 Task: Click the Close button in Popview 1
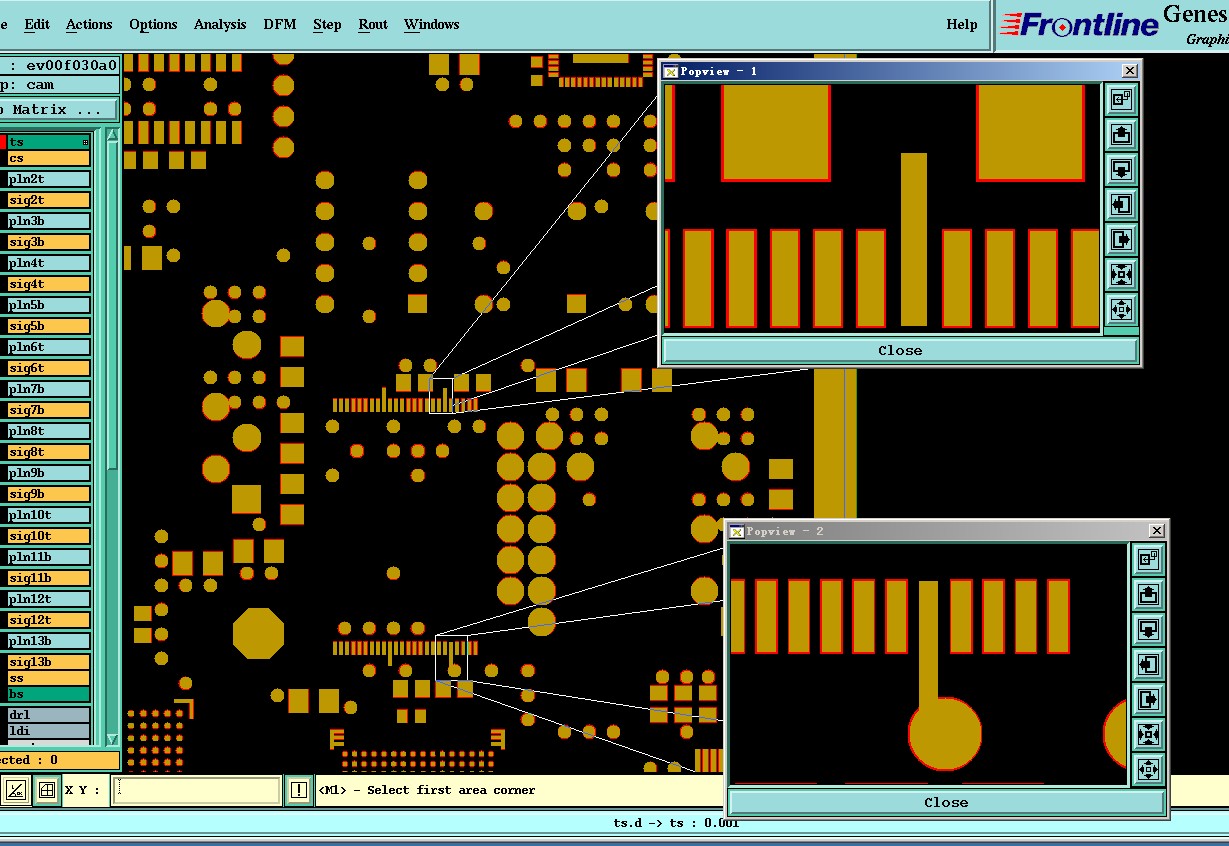coord(900,350)
